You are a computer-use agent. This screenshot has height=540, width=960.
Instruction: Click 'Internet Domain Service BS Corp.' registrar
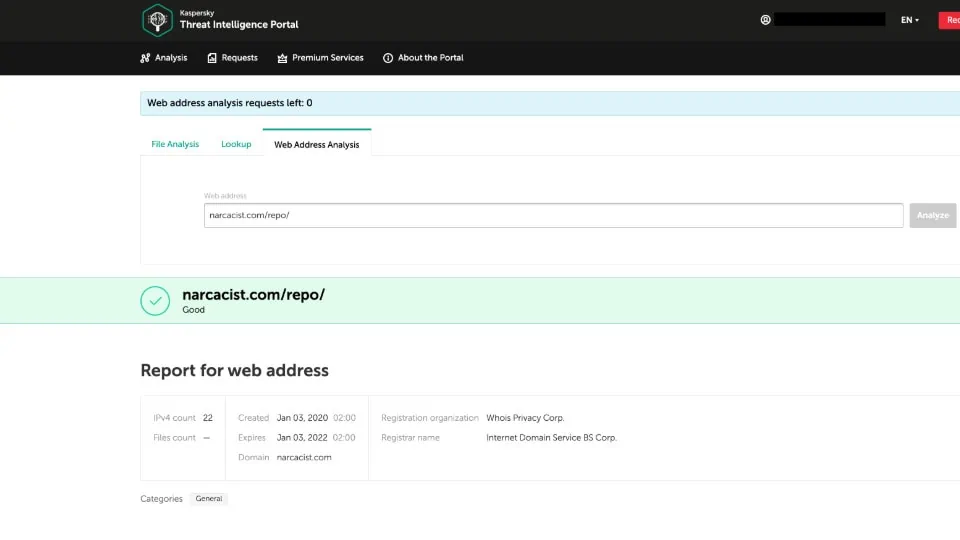(552, 438)
